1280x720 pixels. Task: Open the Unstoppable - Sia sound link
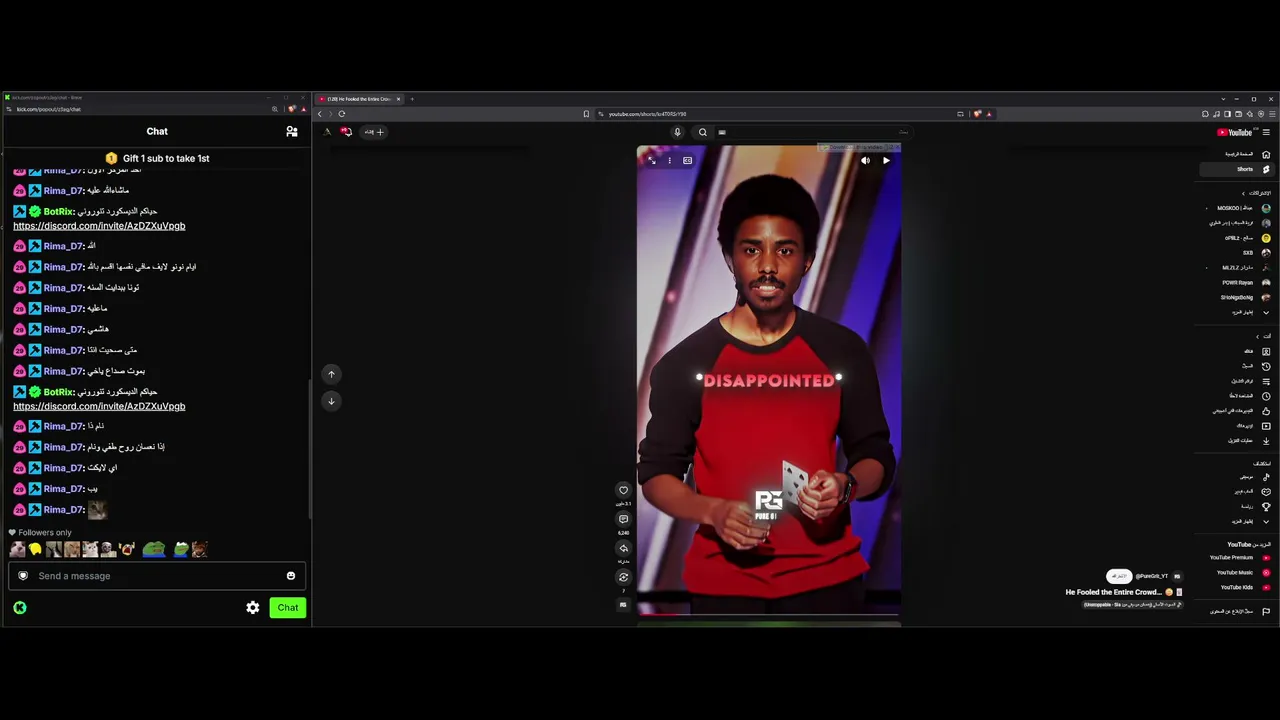(1132, 605)
